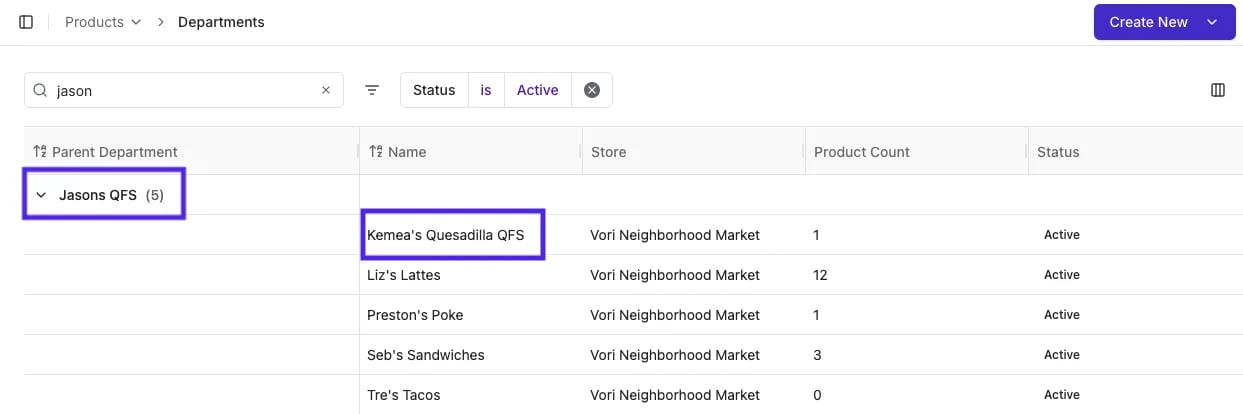Click the Product Count column header
Image resolution: width=1243 pixels, height=414 pixels.
(916, 152)
